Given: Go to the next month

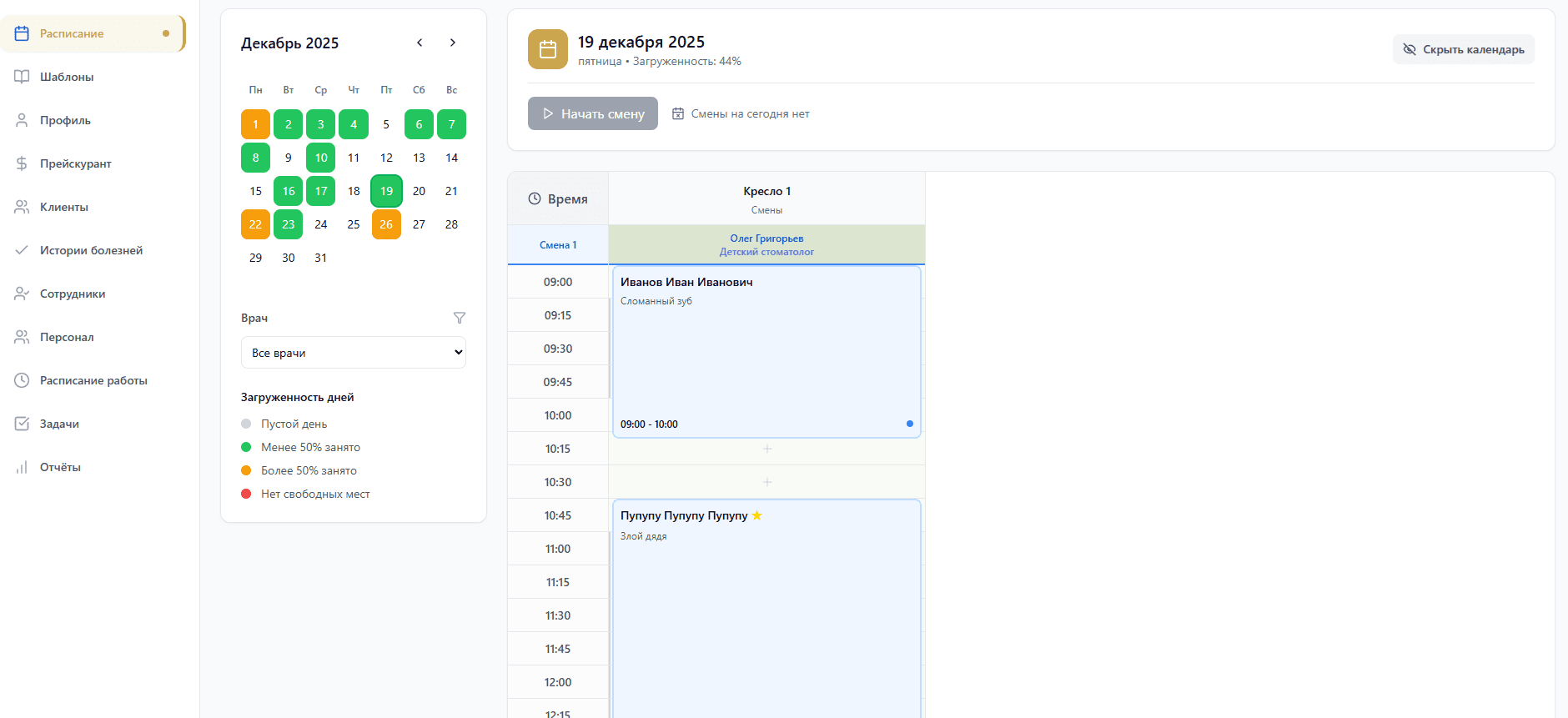Looking at the screenshot, I should (x=453, y=43).
